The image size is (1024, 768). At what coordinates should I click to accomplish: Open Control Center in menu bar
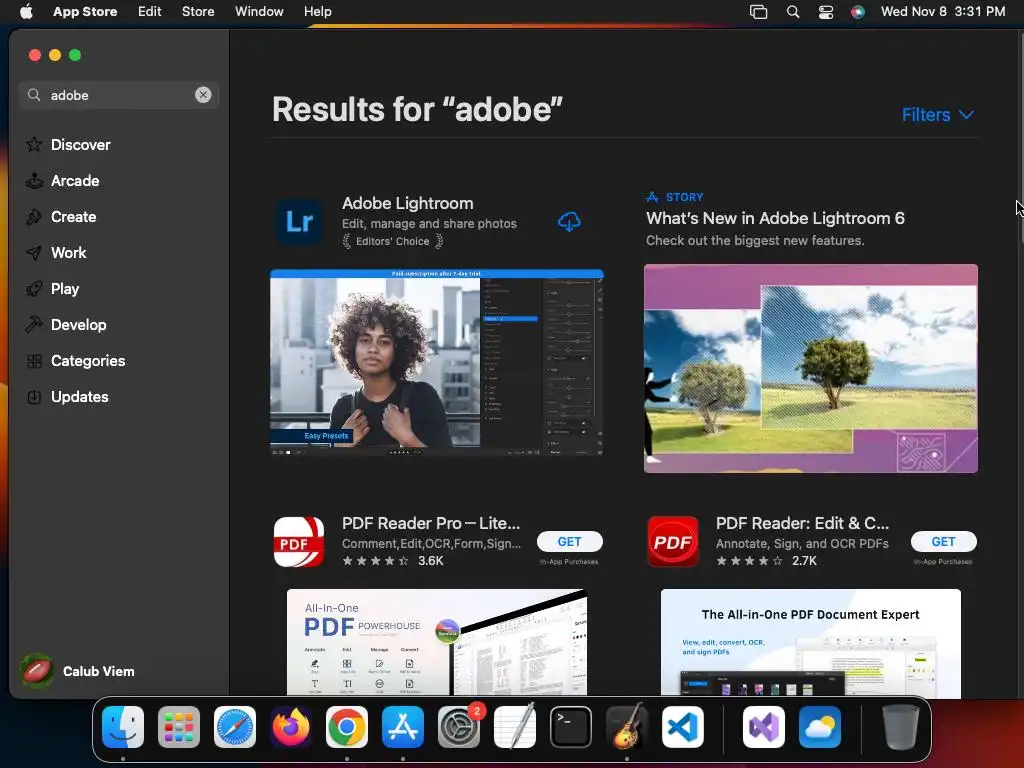pyautogui.click(x=825, y=12)
